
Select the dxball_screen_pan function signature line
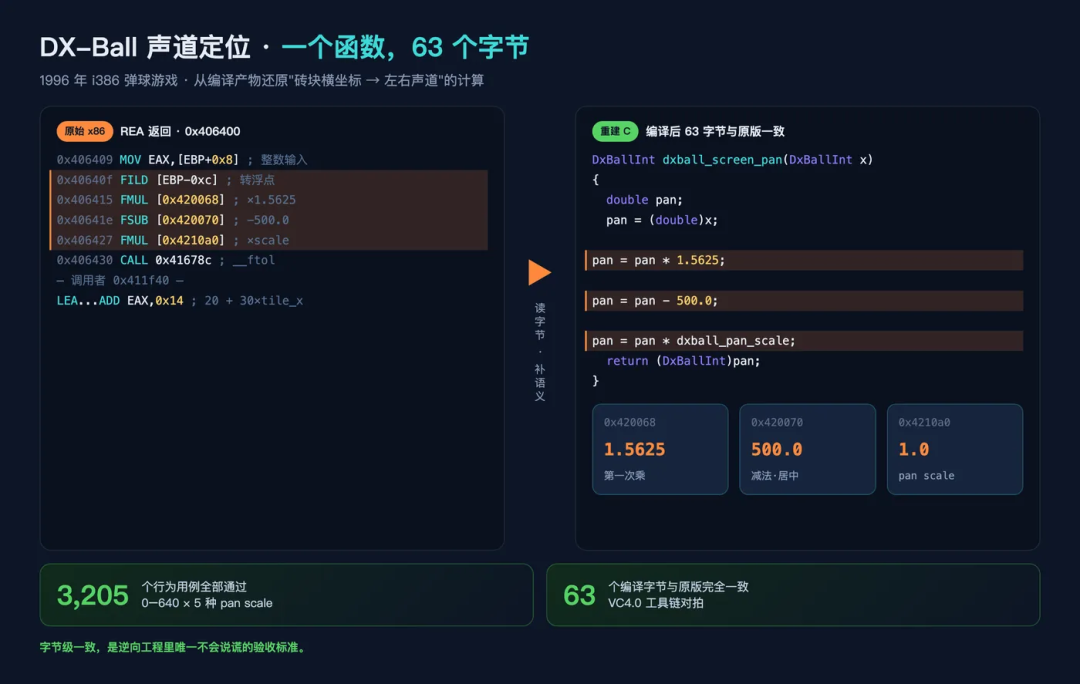pos(732,160)
